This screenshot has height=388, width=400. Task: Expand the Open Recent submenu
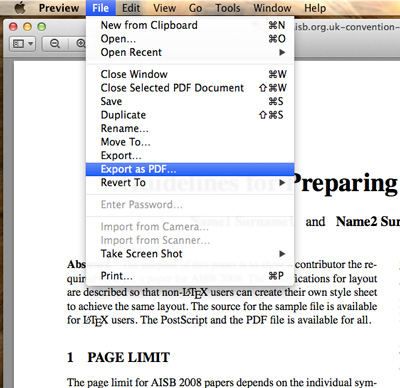[x=190, y=52]
